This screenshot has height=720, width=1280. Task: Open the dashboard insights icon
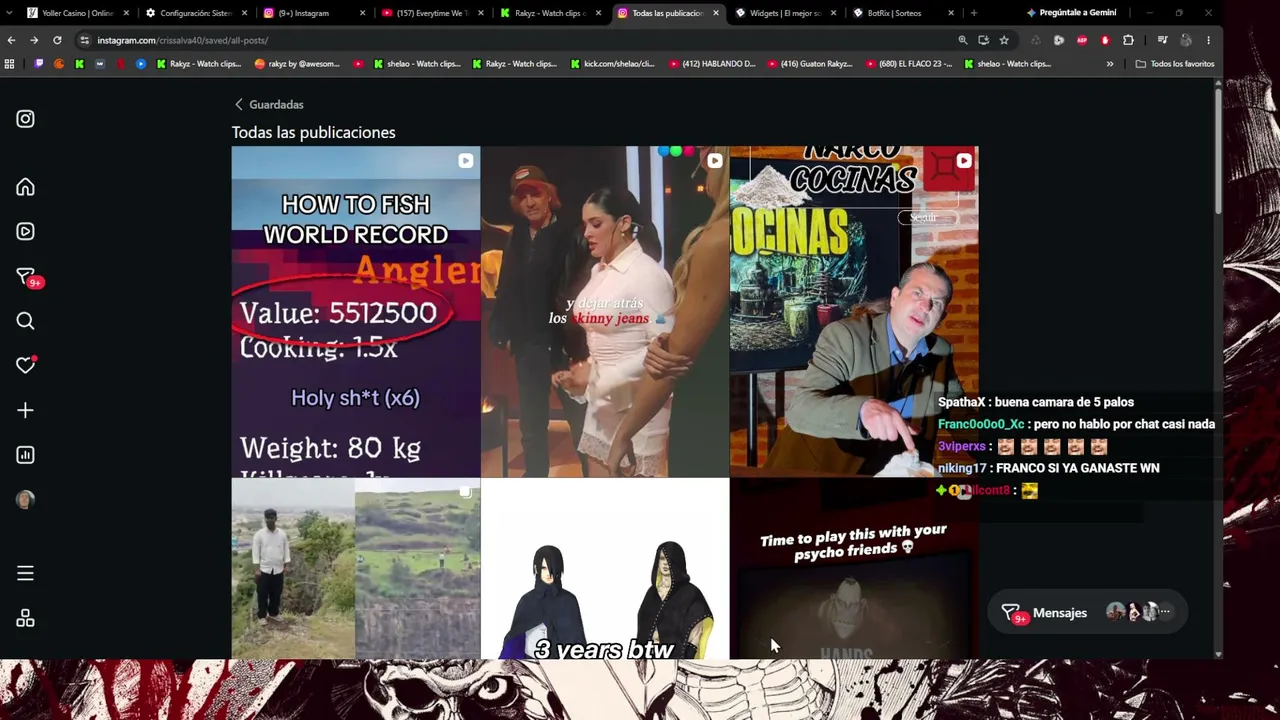(26, 455)
